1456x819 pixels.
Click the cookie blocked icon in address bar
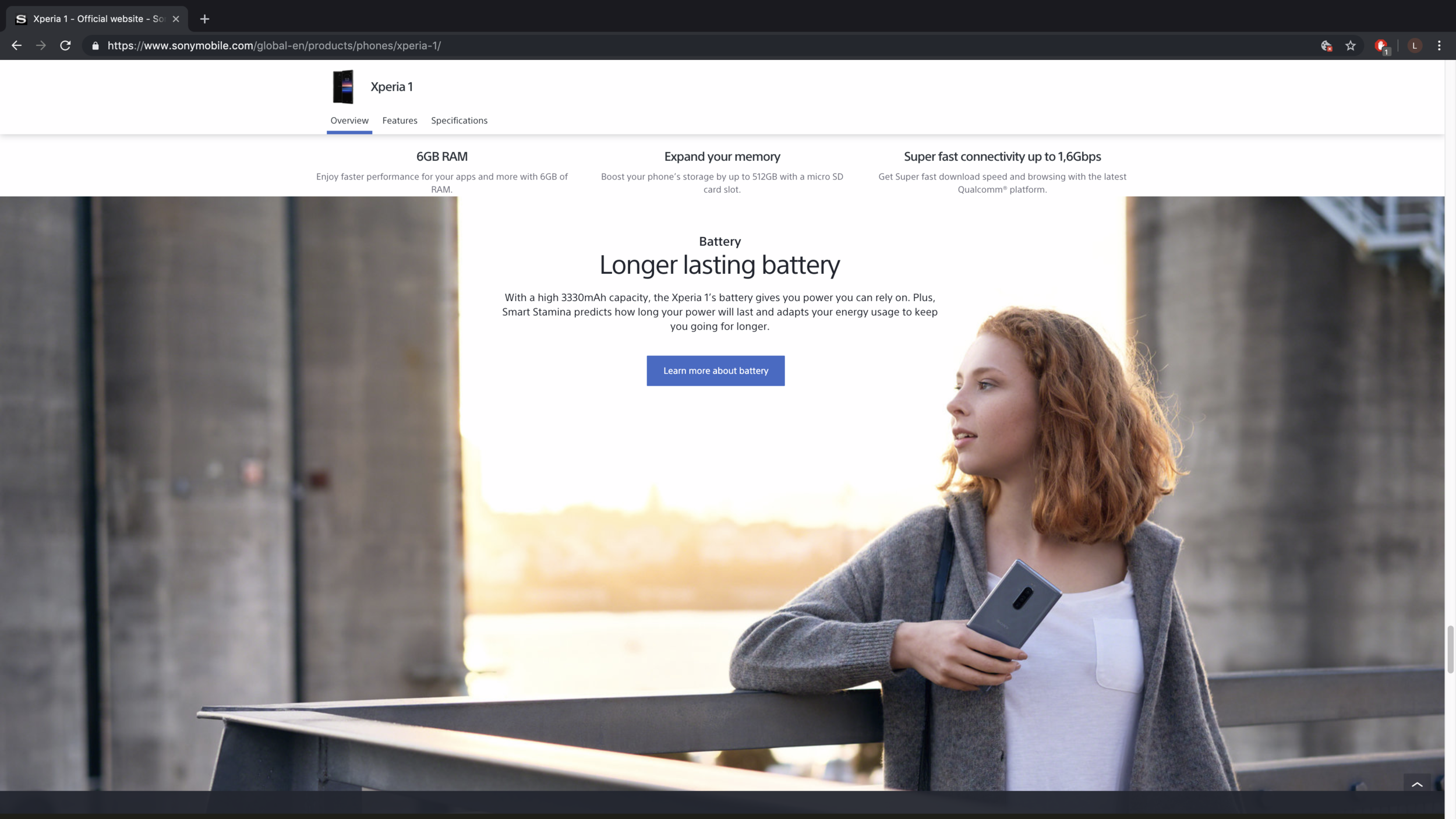point(1326,45)
